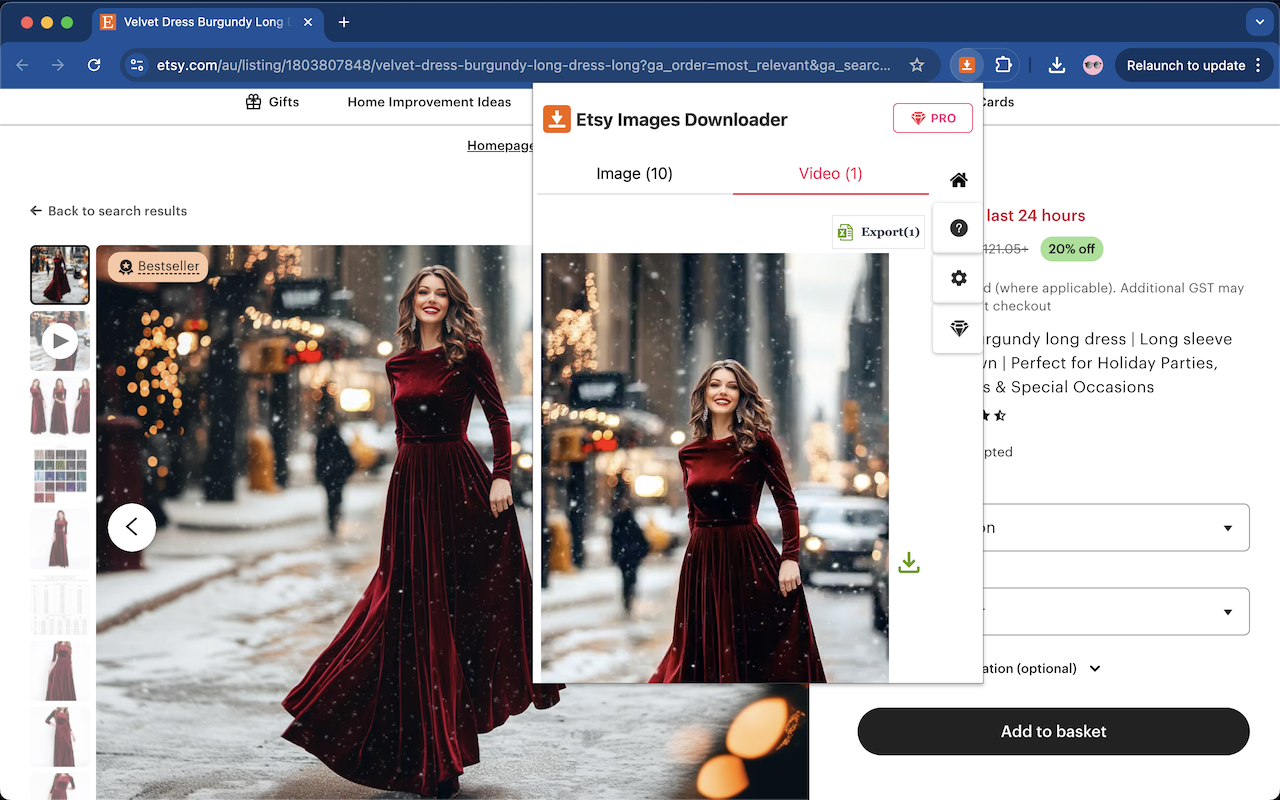
Task: Click the diamond premium icon in sidebar
Action: (958, 328)
